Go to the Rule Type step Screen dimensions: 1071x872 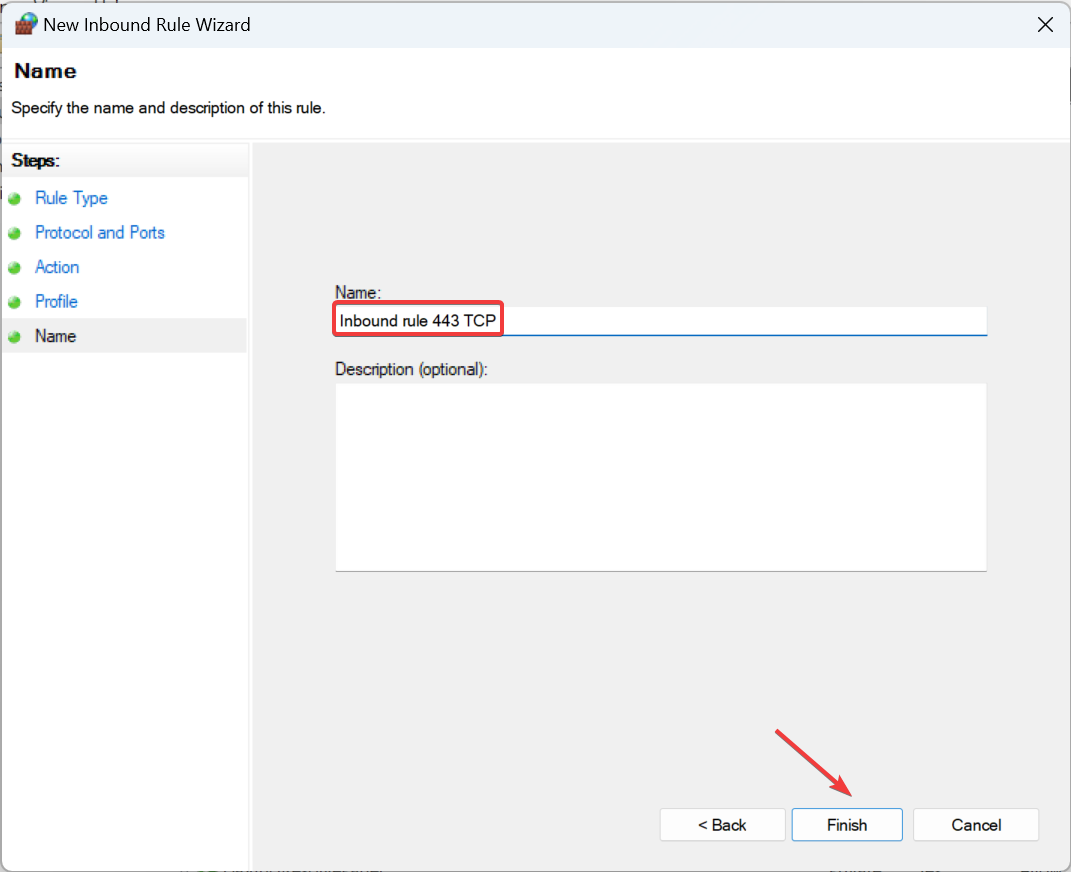coord(71,198)
